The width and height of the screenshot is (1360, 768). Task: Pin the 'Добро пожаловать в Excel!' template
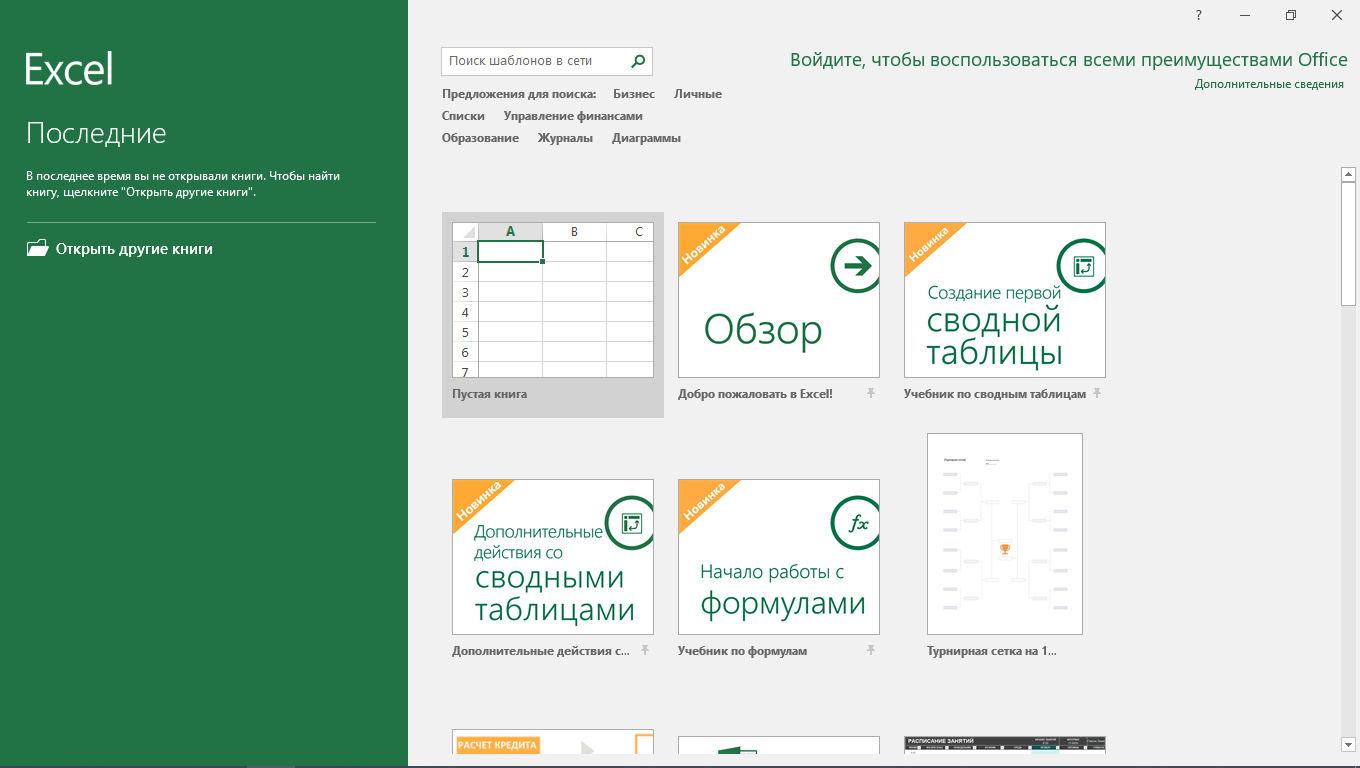tap(871, 394)
